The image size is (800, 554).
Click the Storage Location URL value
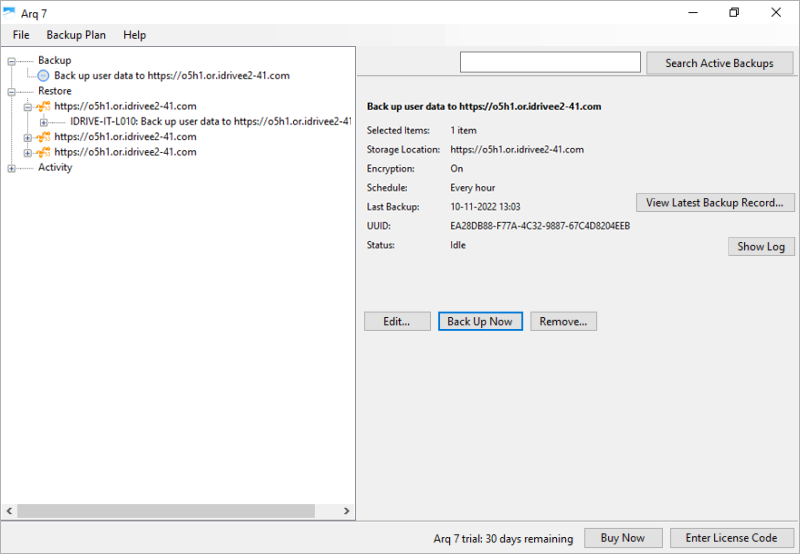(x=517, y=149)
